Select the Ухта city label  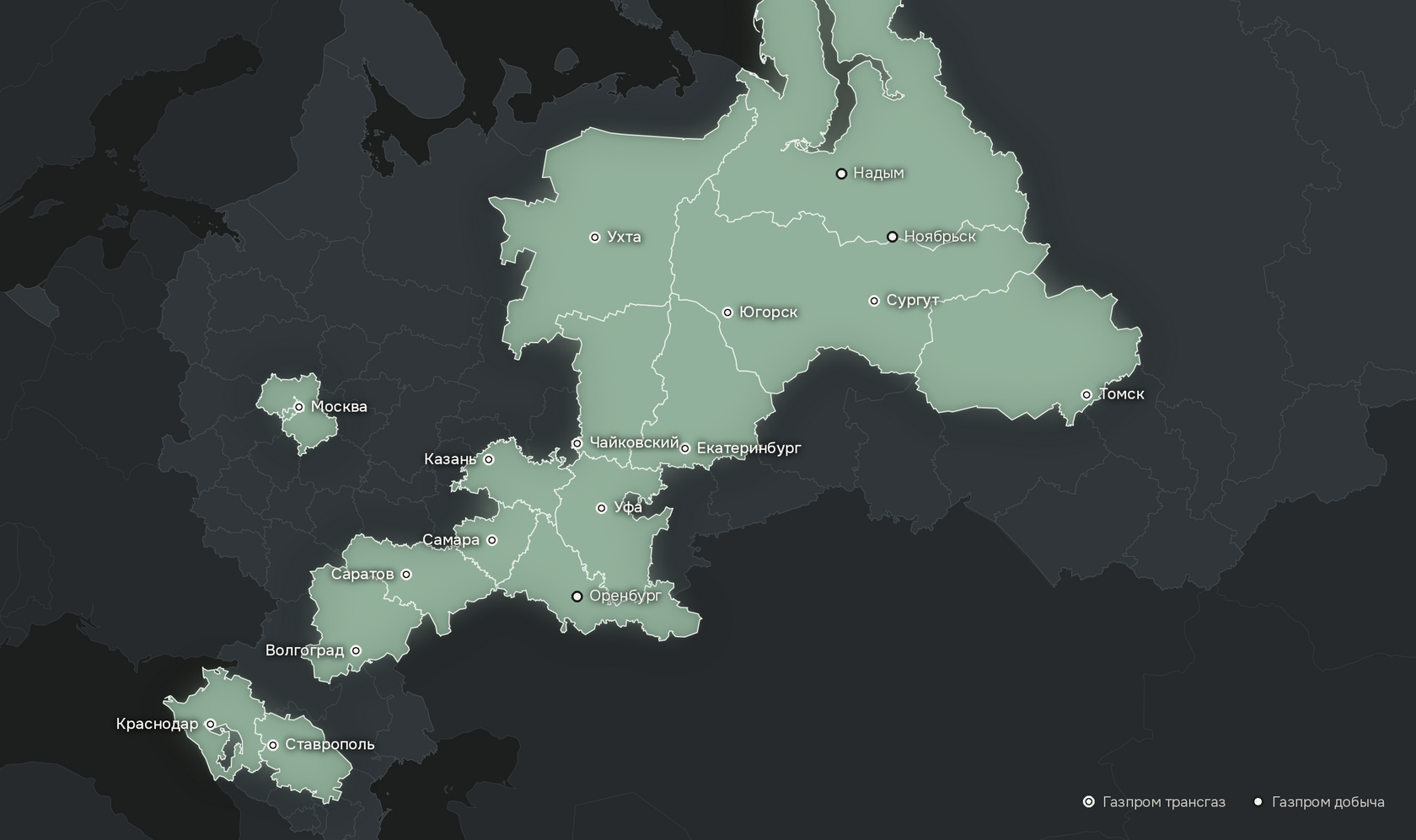click(x=625, y=237)
